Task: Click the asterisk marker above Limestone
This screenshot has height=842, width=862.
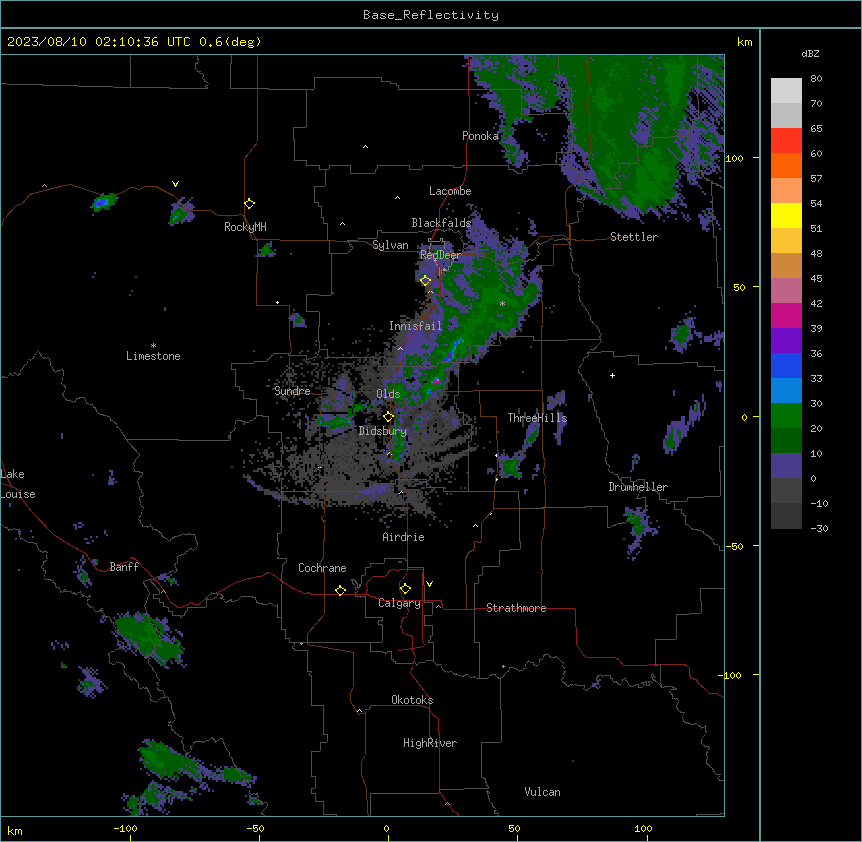Action: click(153, 346)
